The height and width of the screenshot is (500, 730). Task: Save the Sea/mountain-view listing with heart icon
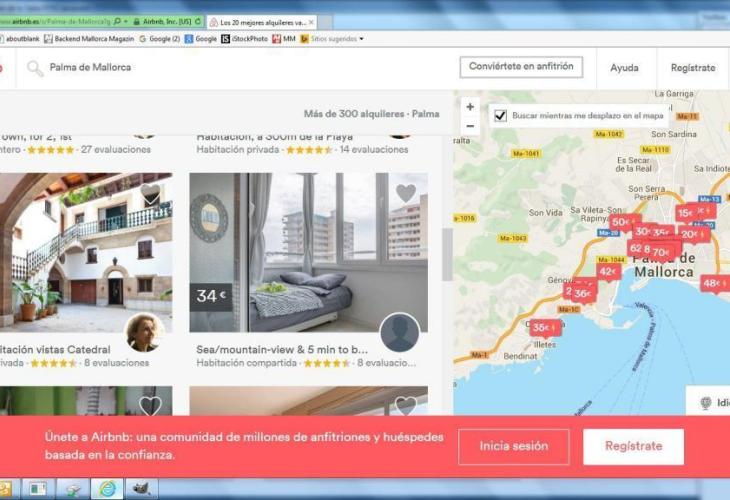click(406, 193)
